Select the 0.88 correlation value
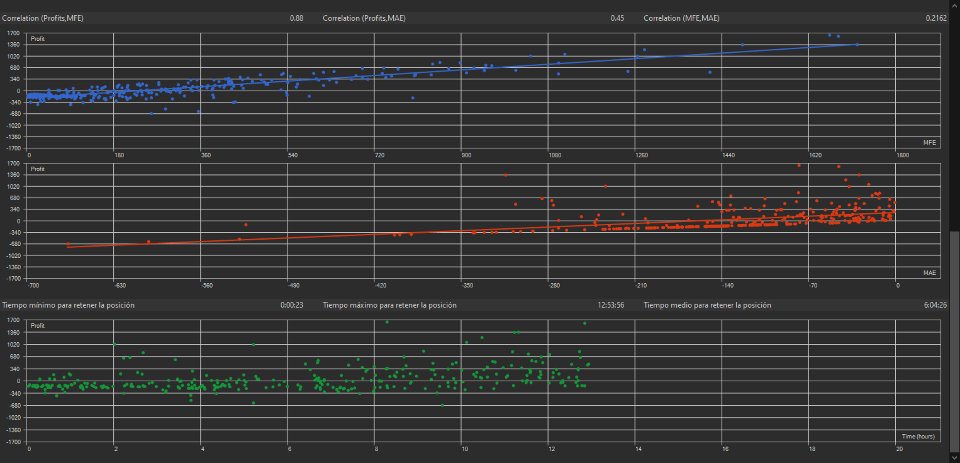 coord(296,18)
